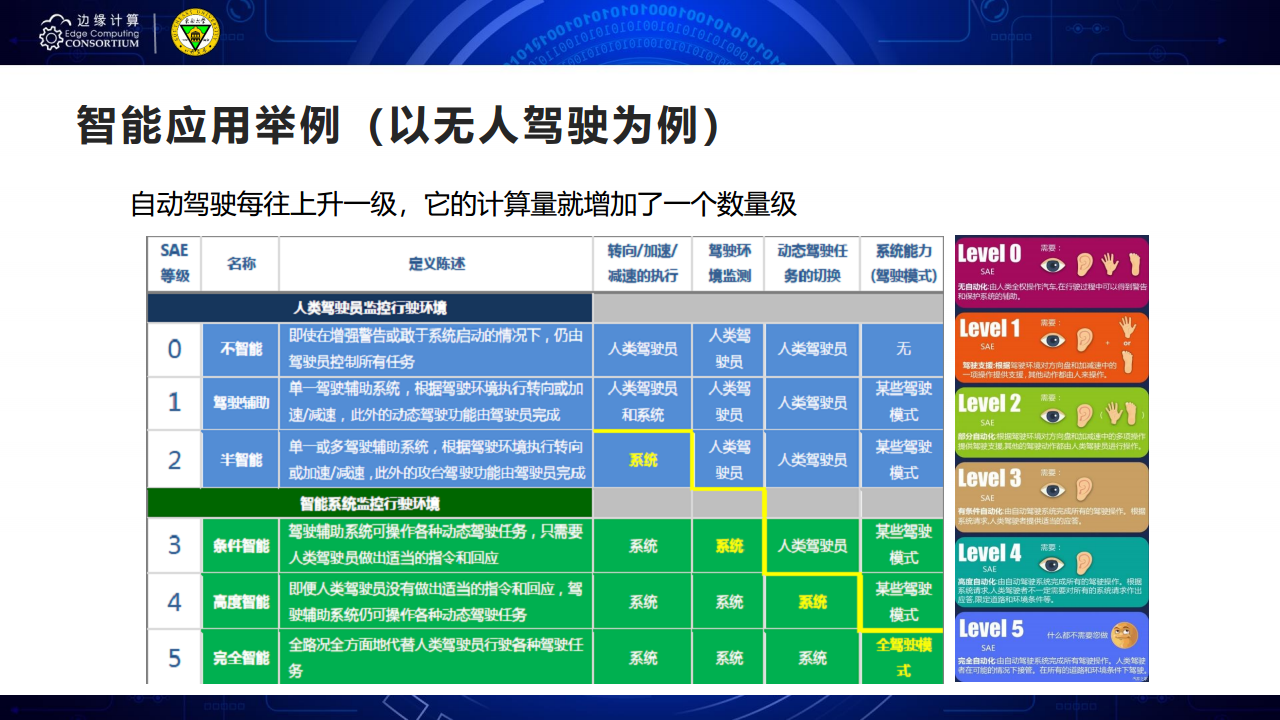This screenshot has height=720, width=1280.
Task: Click the 'Level 4' heading
Action: pyautogui.click(x=989, y=553)
